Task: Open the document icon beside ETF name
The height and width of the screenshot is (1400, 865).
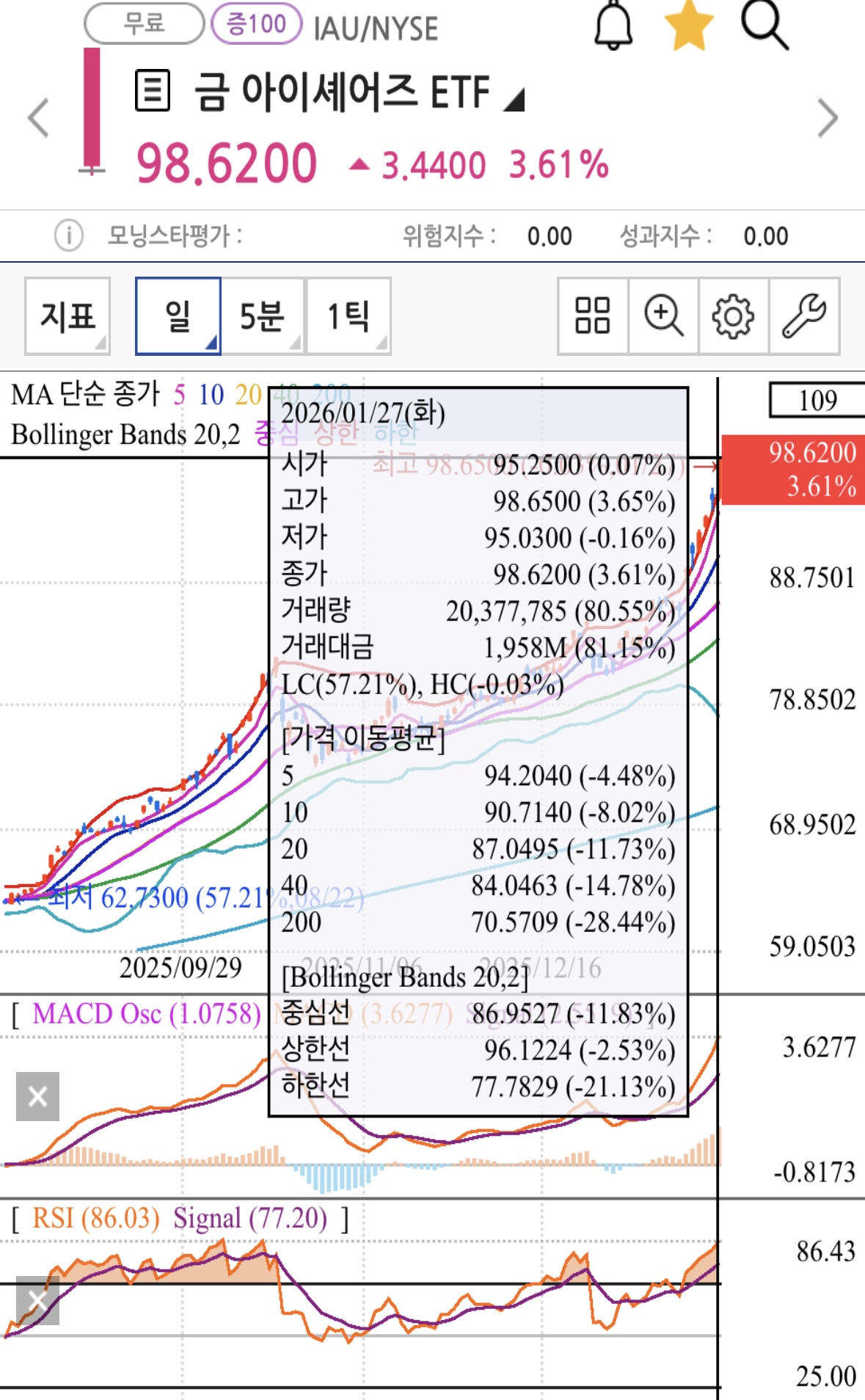Action: [x=153, y=90]
